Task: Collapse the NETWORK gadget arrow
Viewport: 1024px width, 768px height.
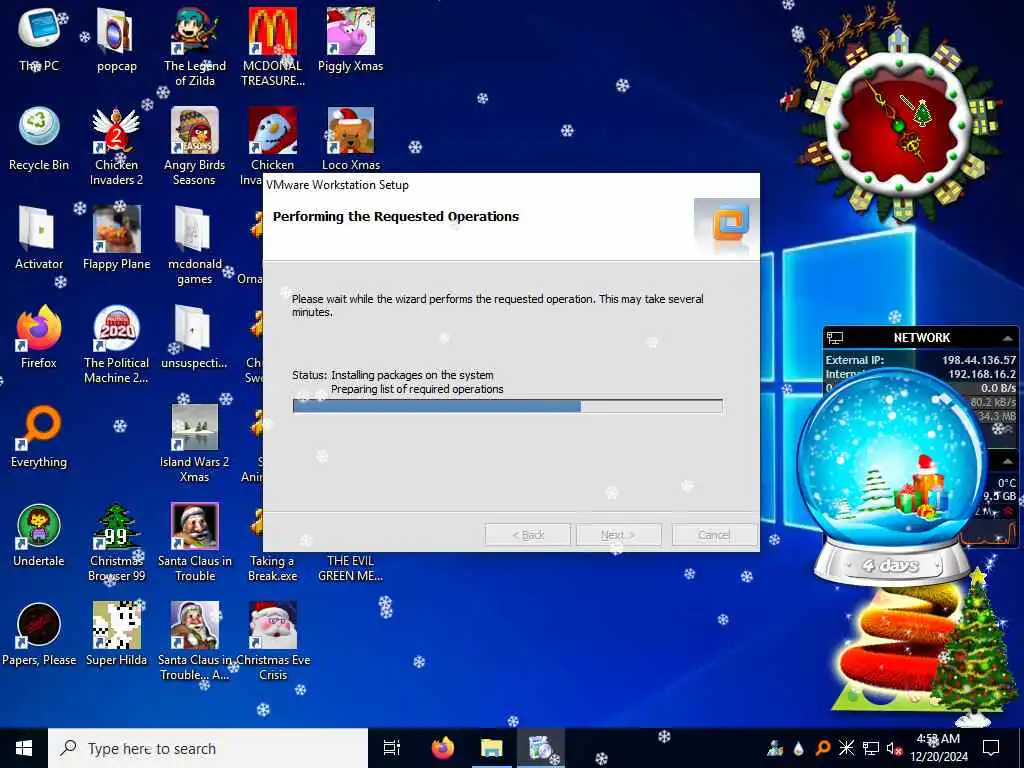Action: pos(1007,338)
